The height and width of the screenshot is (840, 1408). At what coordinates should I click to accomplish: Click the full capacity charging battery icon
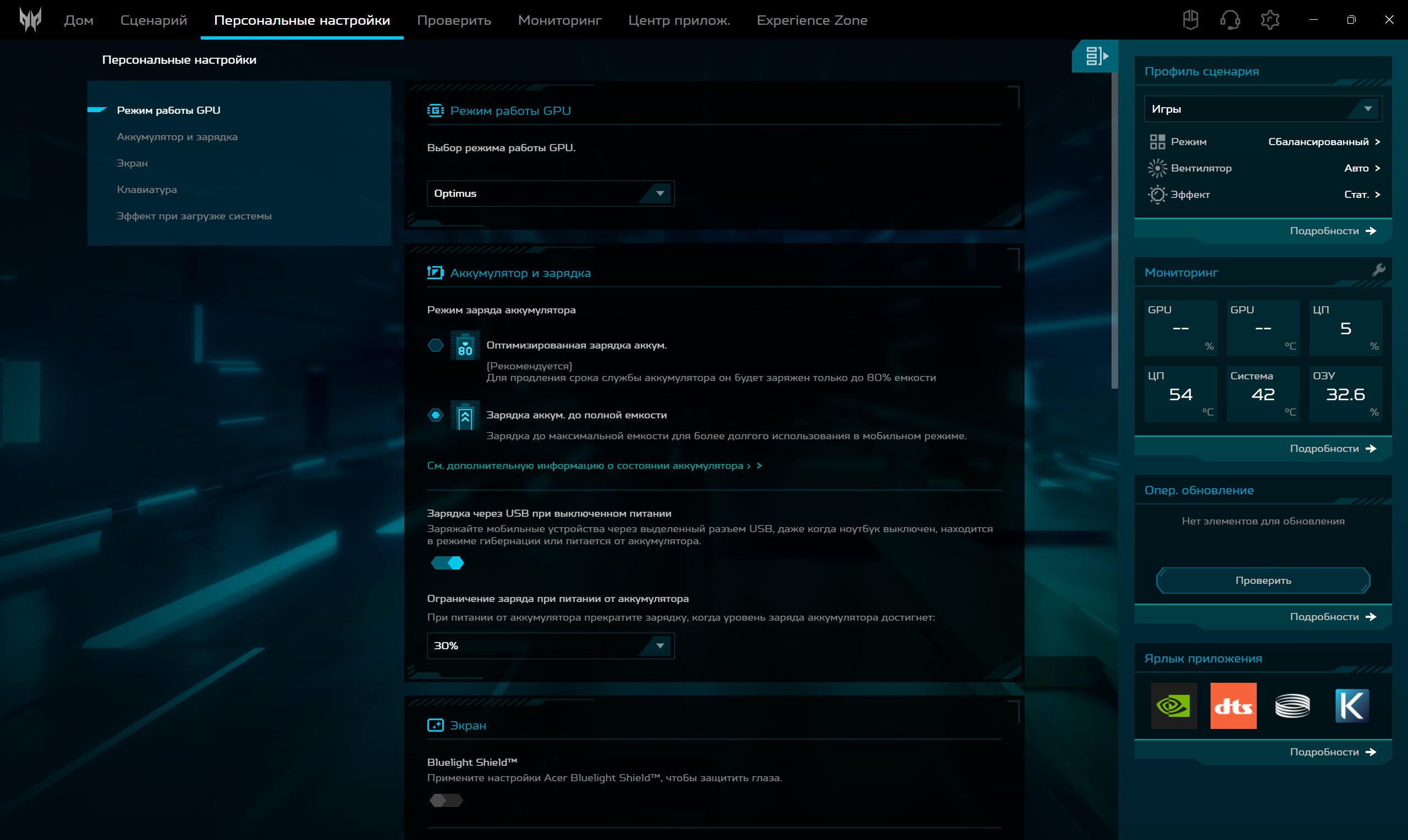click(465, 416)
